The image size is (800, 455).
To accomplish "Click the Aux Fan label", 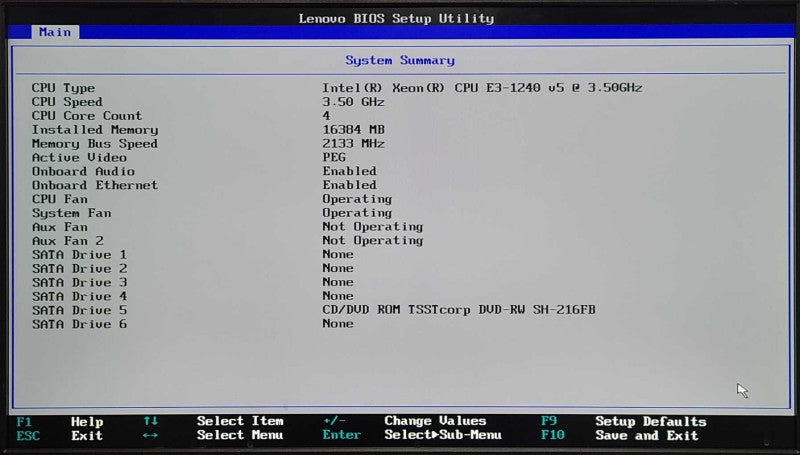I will [x=60, y=227].
